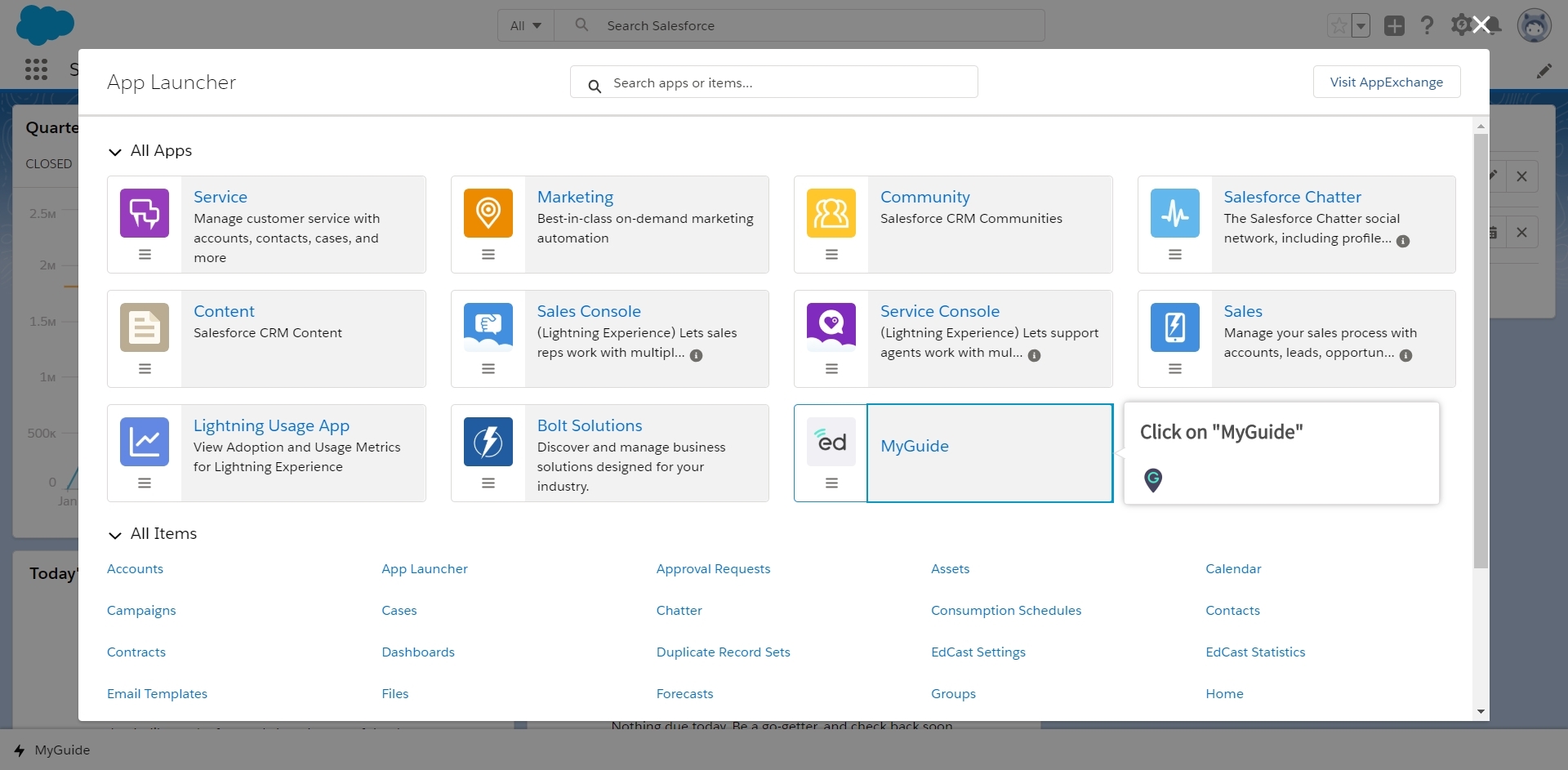The width and height of the screenshot is (1568, 770).
Task: Open the Consumption Schedules link
Action: click(1006, 610)
